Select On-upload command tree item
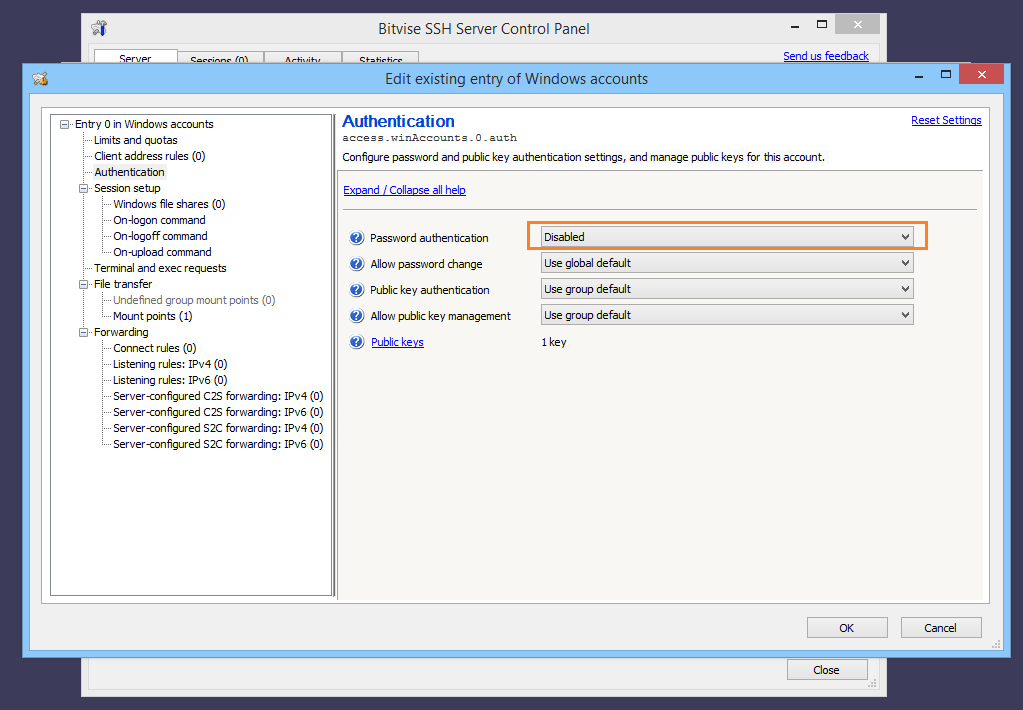Screen dimensions: 1023x710 (162, 252)
